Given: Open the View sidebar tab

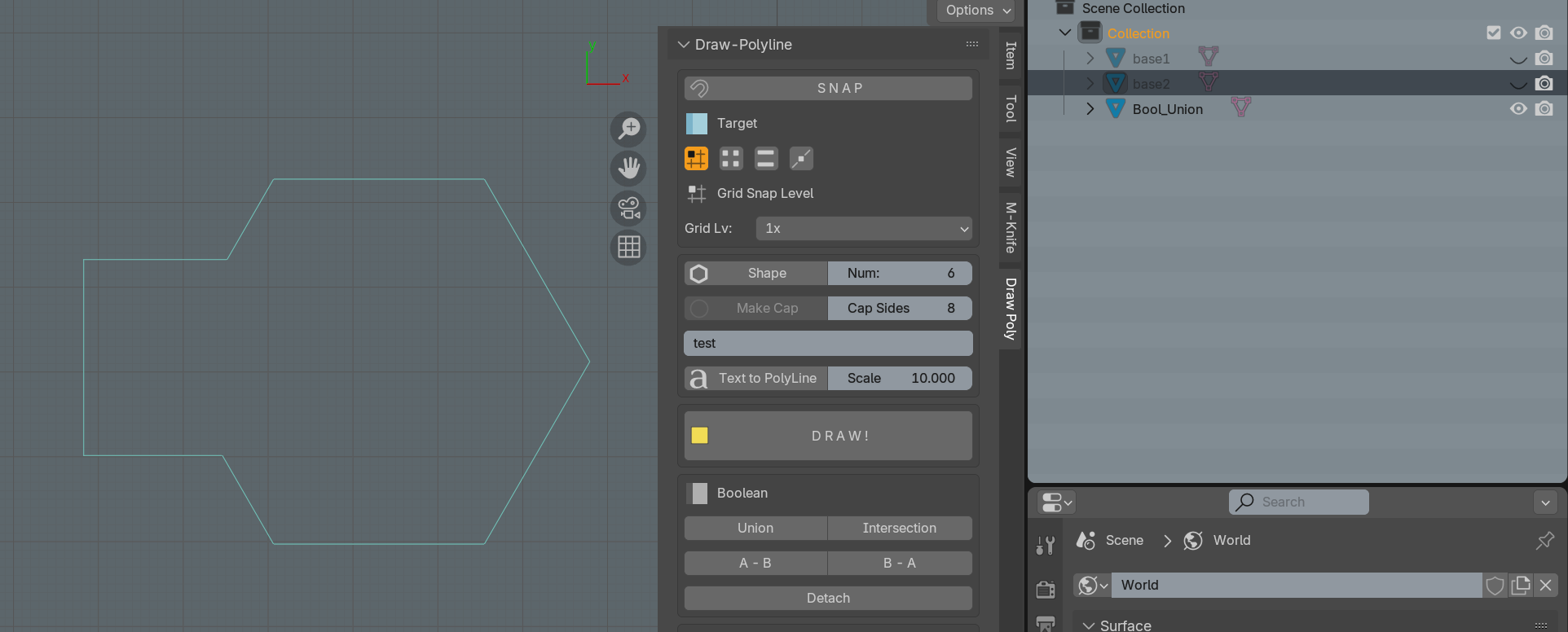Looking at the screenshot, I should pos(1011,163).
